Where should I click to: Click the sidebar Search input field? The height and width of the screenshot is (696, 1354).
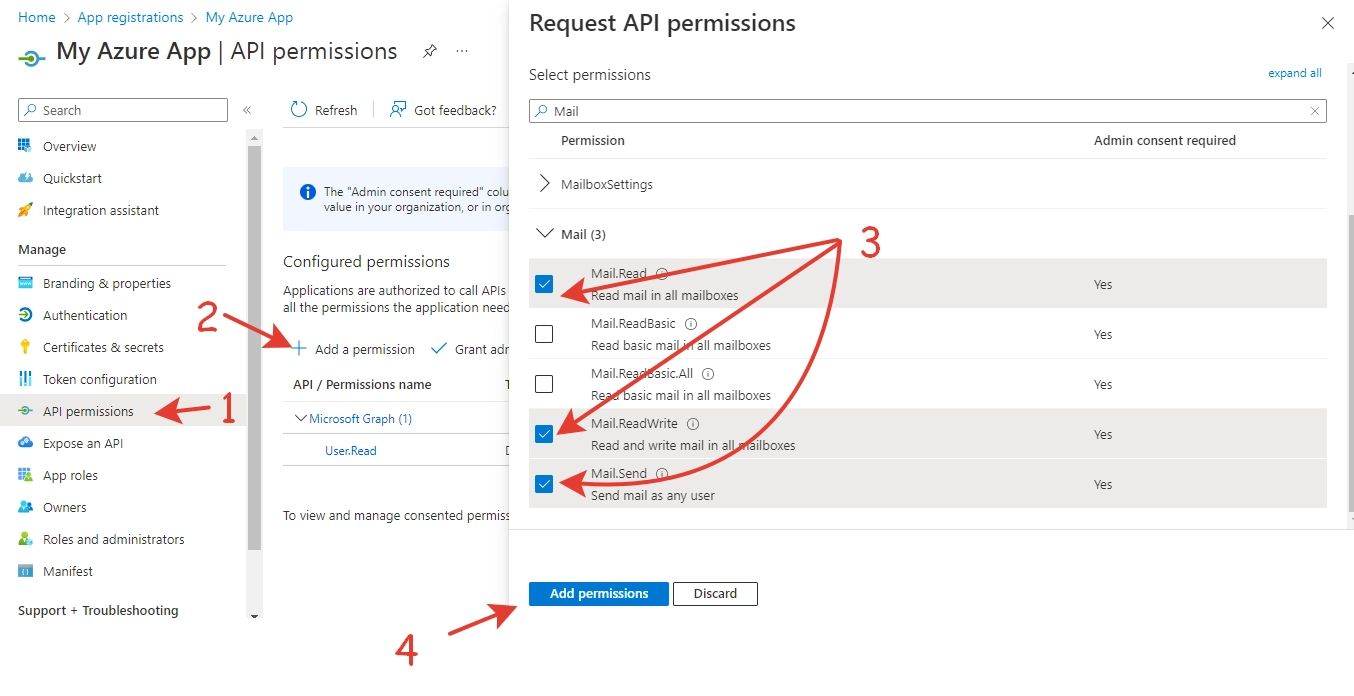tap(123, 110)
